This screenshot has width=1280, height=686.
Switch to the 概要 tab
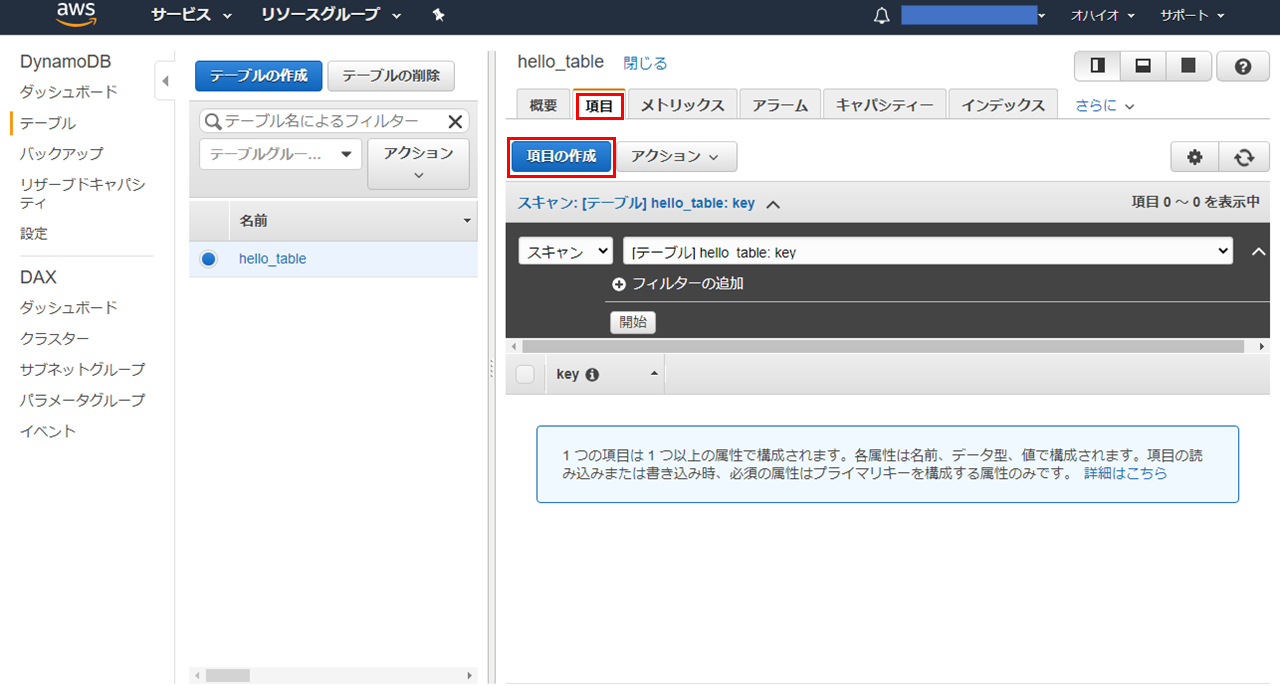tap(544, 105)
